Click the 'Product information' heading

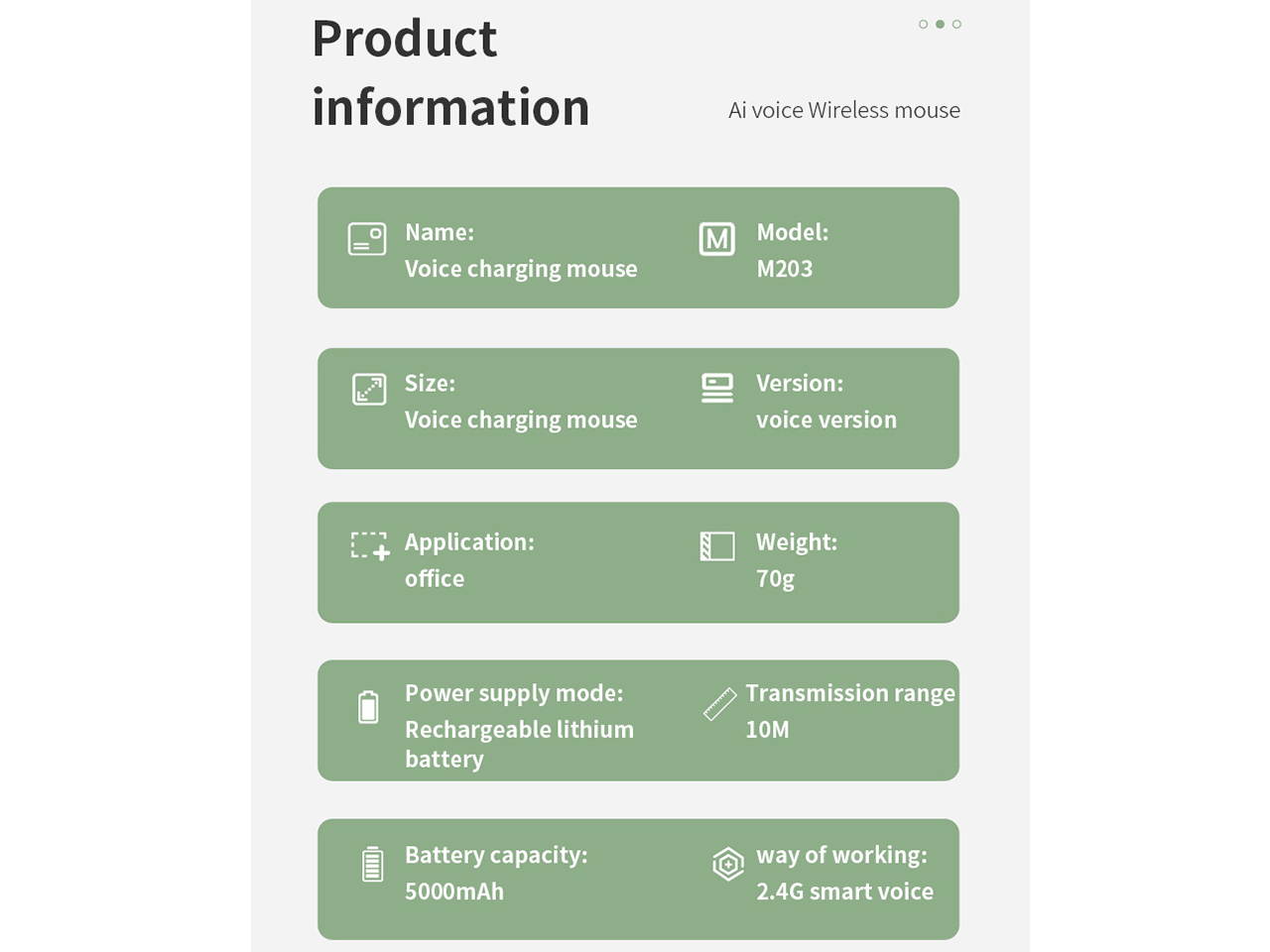[x=450, y=73]
